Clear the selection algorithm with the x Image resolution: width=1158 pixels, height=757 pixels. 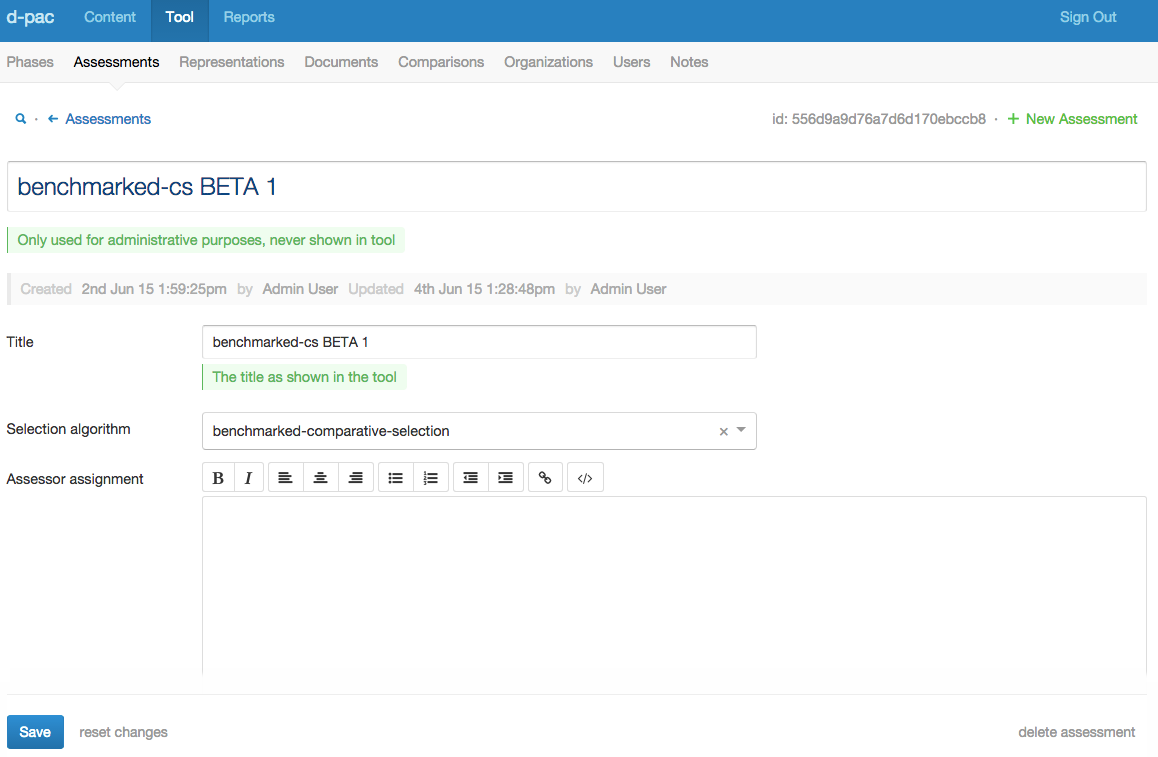(x=724, y=431)
